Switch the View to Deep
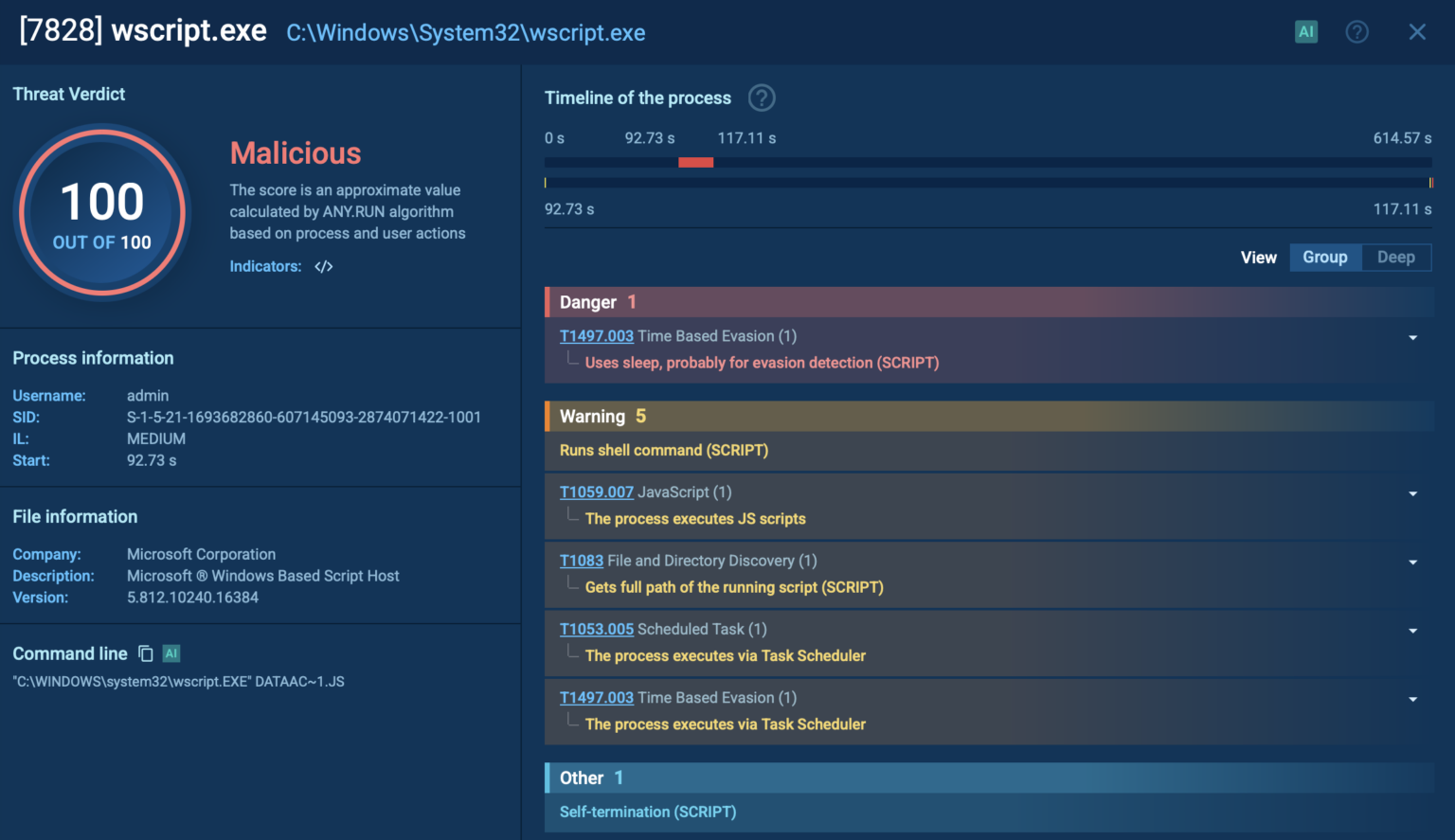This screenshot has height=840, width=1455. [x=1396, y=257]
